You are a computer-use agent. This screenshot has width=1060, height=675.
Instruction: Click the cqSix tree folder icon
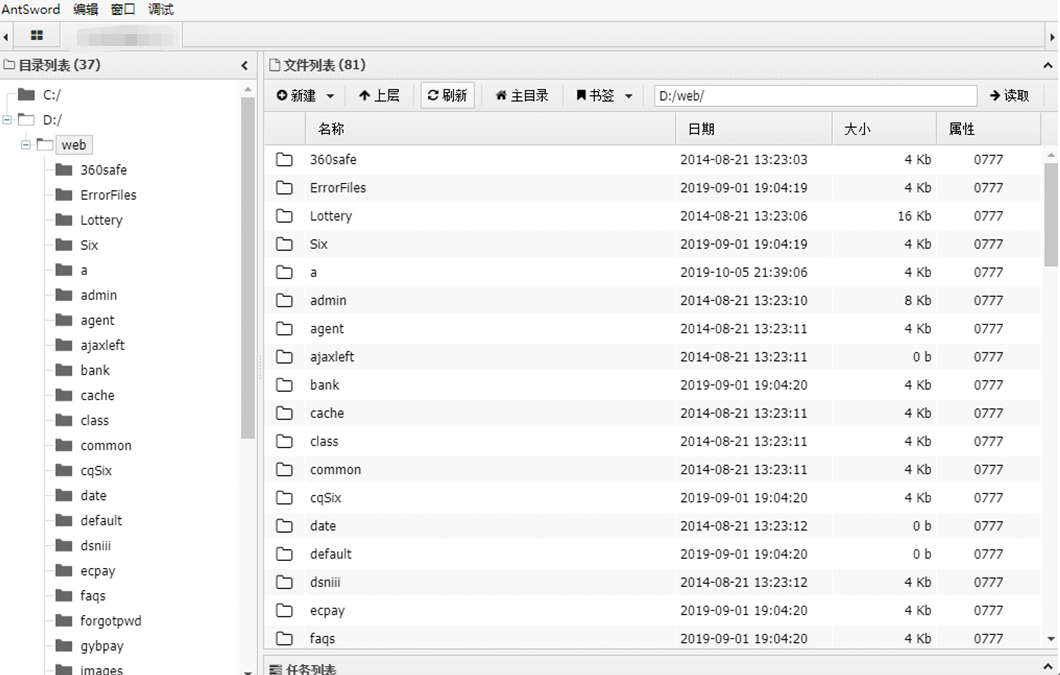64,469
